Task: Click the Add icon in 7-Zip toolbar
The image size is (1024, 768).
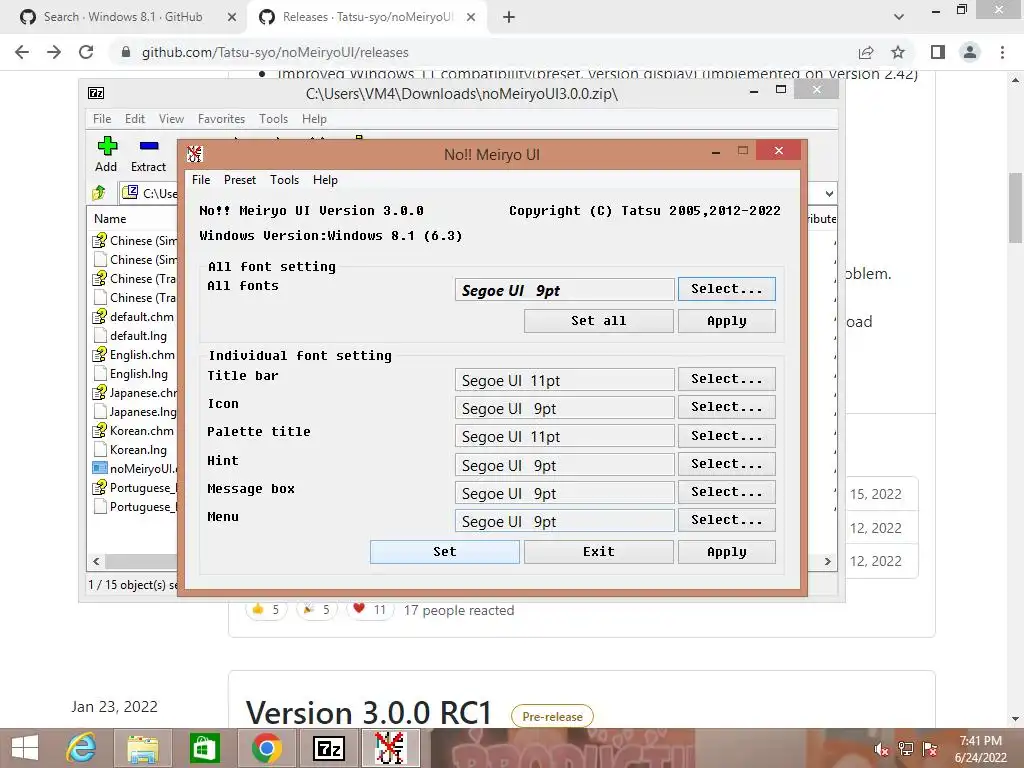Action: coord(106,146)
